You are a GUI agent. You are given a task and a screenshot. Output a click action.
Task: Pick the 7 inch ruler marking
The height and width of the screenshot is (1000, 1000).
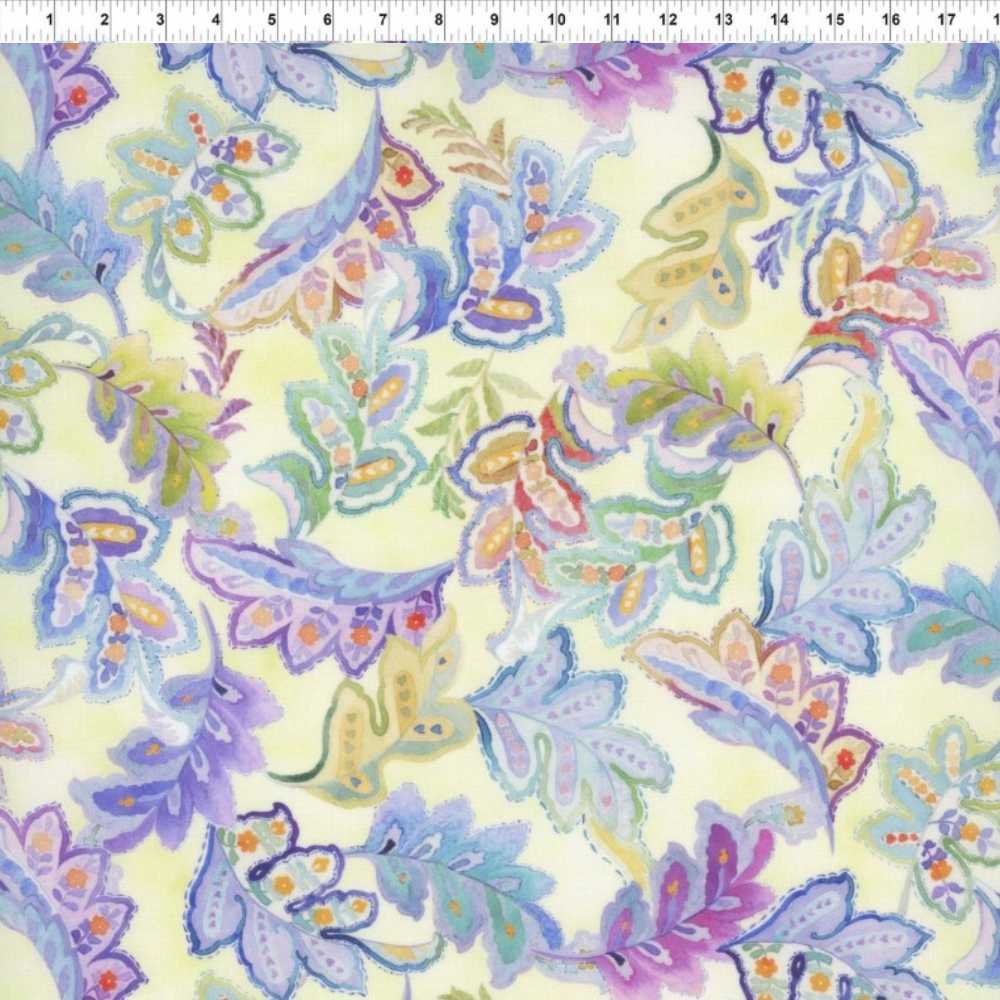coord(383,19)
